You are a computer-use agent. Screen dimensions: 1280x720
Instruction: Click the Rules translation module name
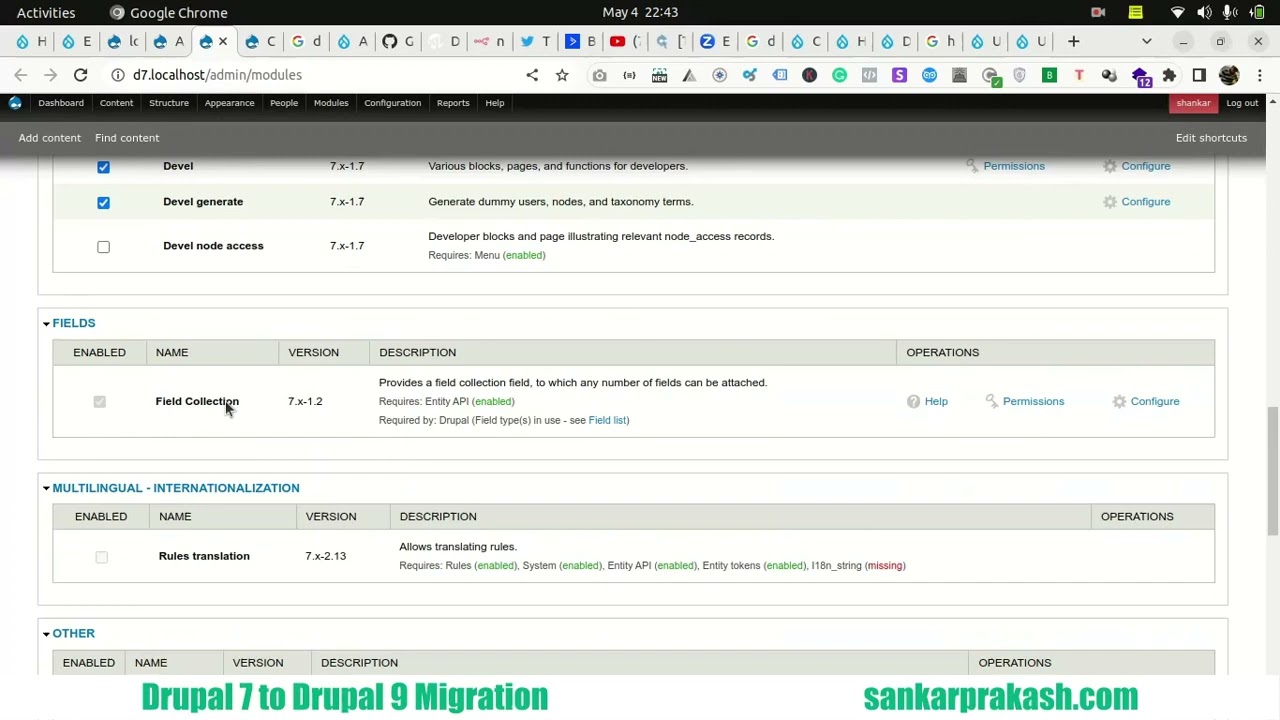tap(204, 556)
